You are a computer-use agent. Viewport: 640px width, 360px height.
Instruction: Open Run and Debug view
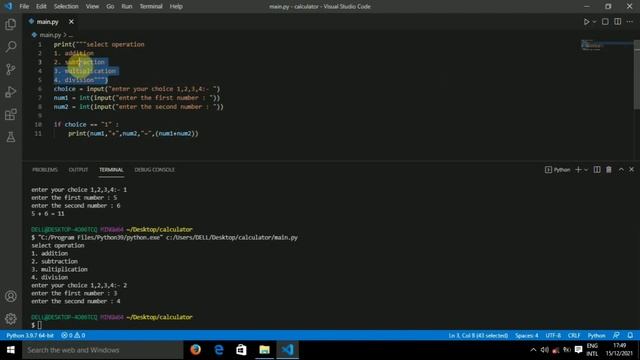tap(11, 92)
